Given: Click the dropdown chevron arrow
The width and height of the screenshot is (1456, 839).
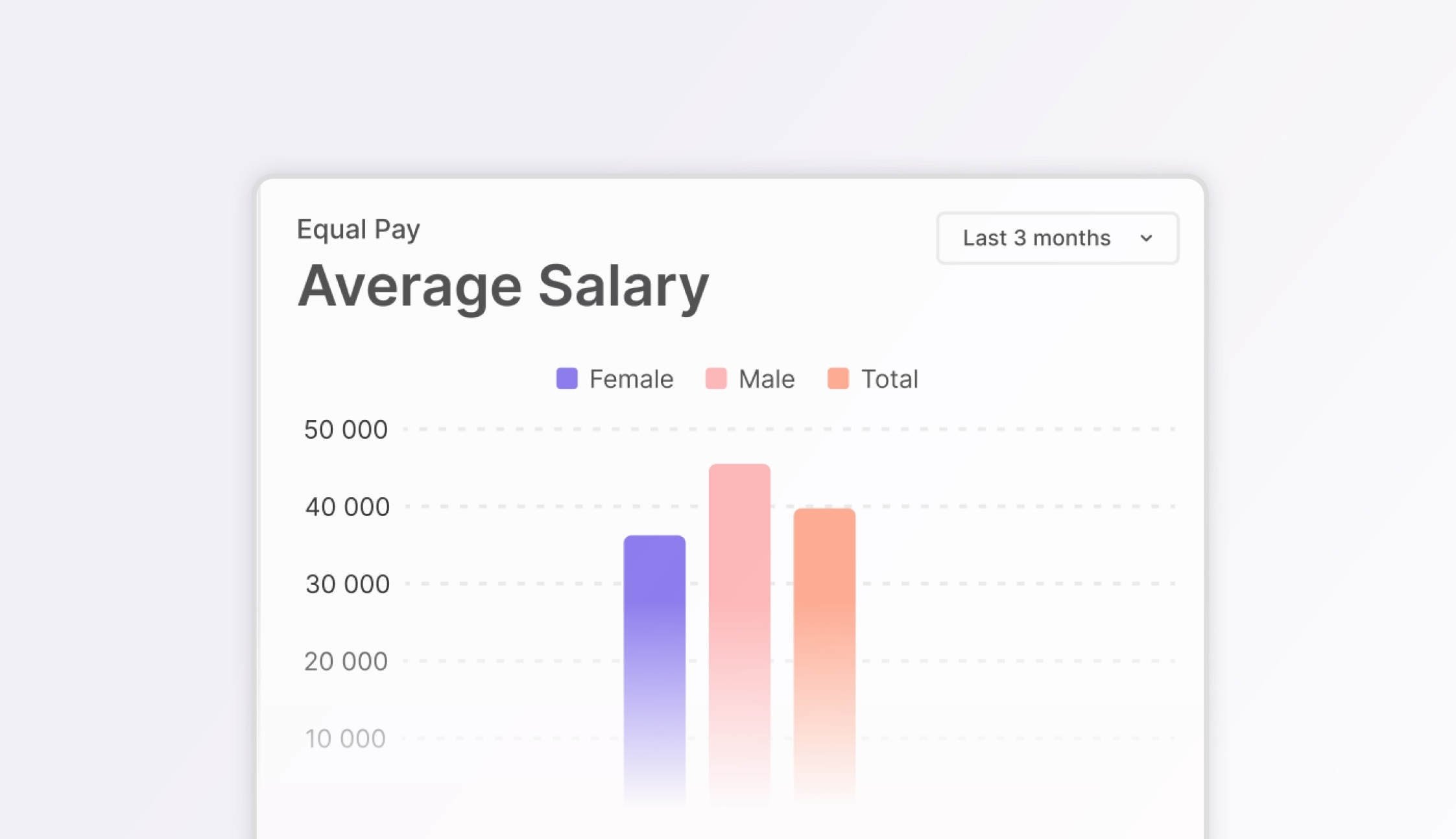Looking at the screenshot, I should pos(1146,238).
